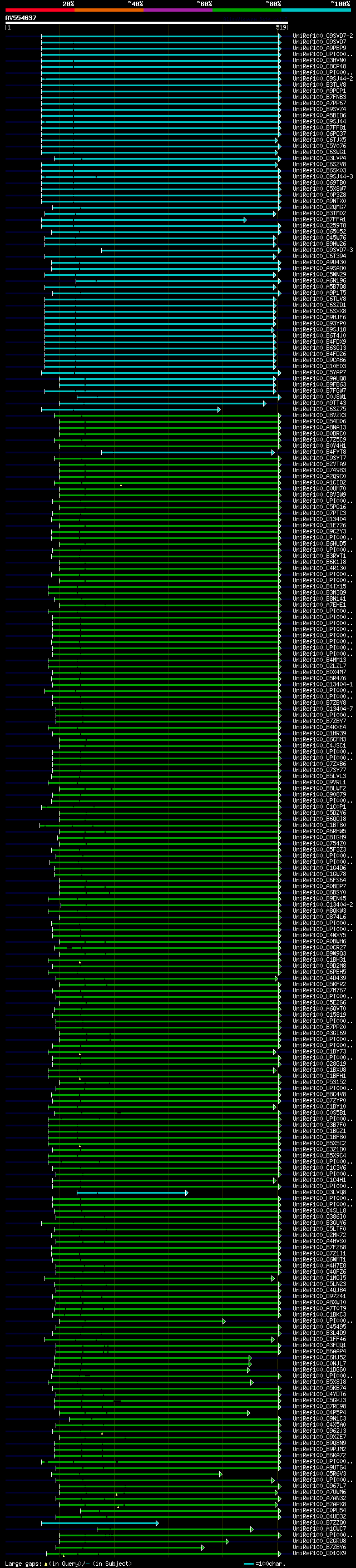Click the UniRef100_Q3LVP4 label

tap(319, 159)
